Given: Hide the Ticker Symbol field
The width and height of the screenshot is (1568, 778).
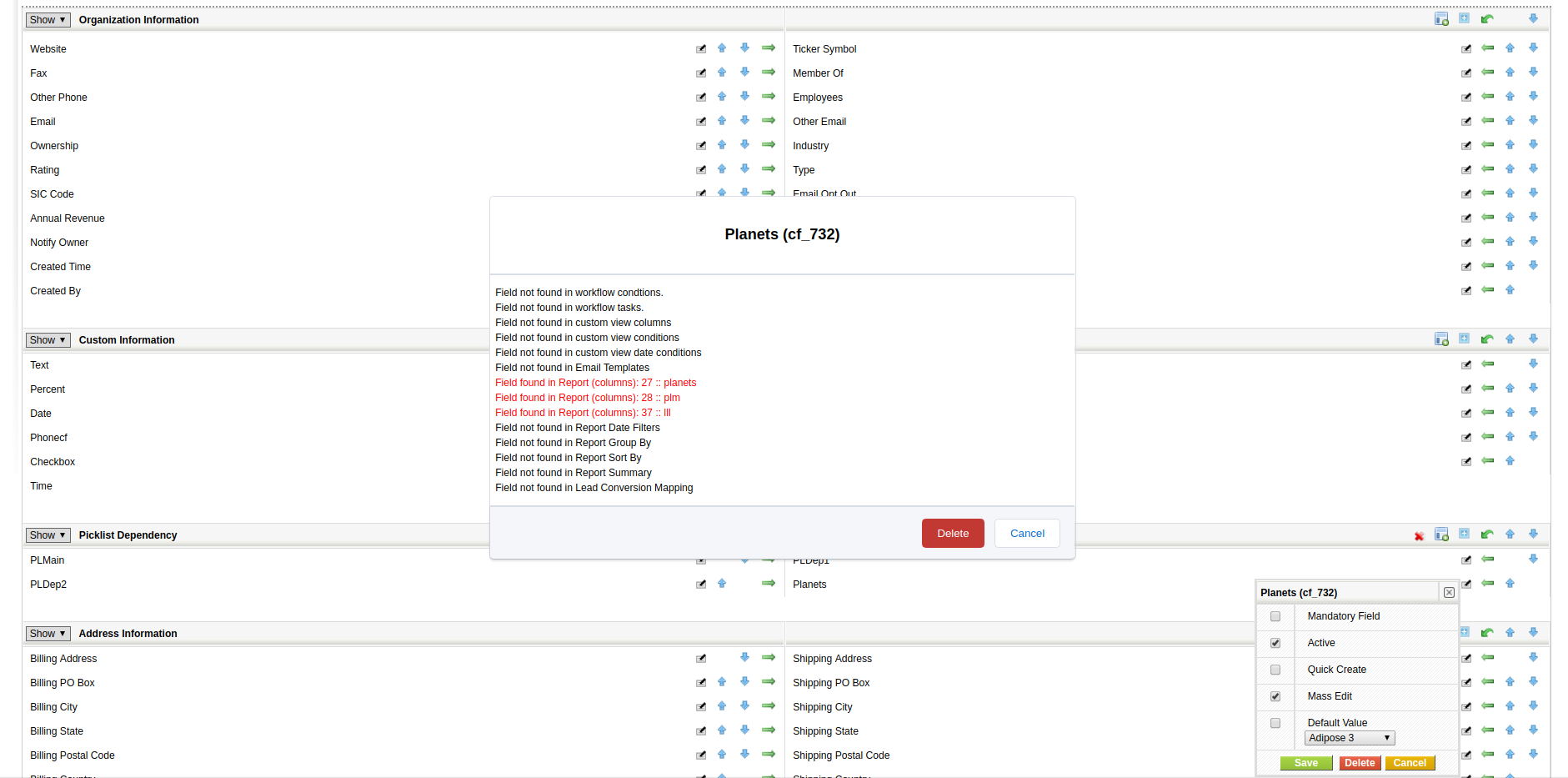Looking at the screenshot, I should tap(1487, 48).
